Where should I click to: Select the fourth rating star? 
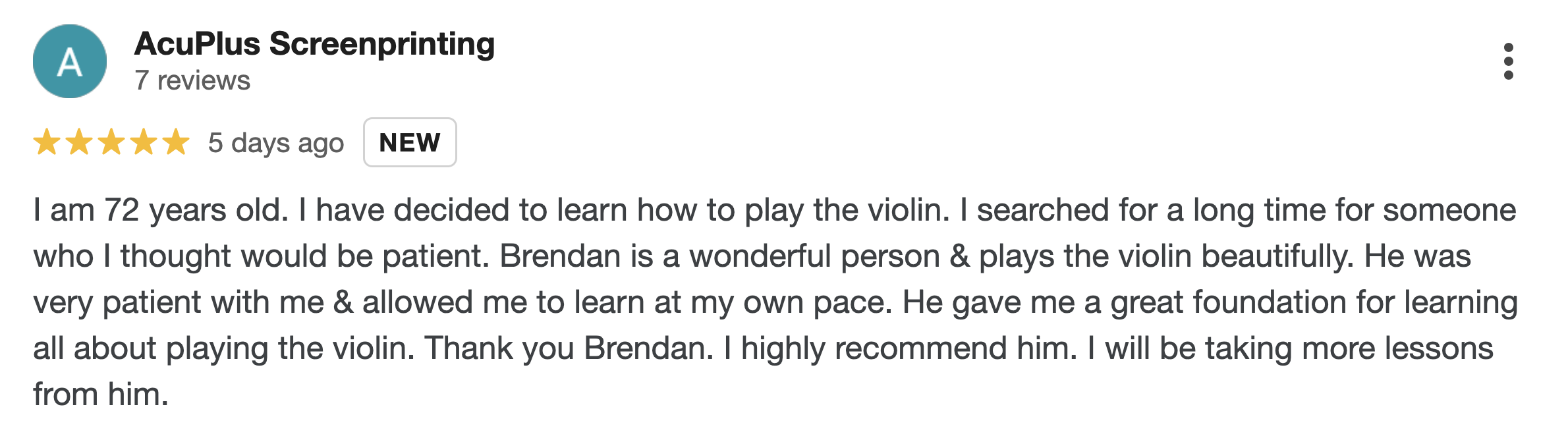coord(144,142)
